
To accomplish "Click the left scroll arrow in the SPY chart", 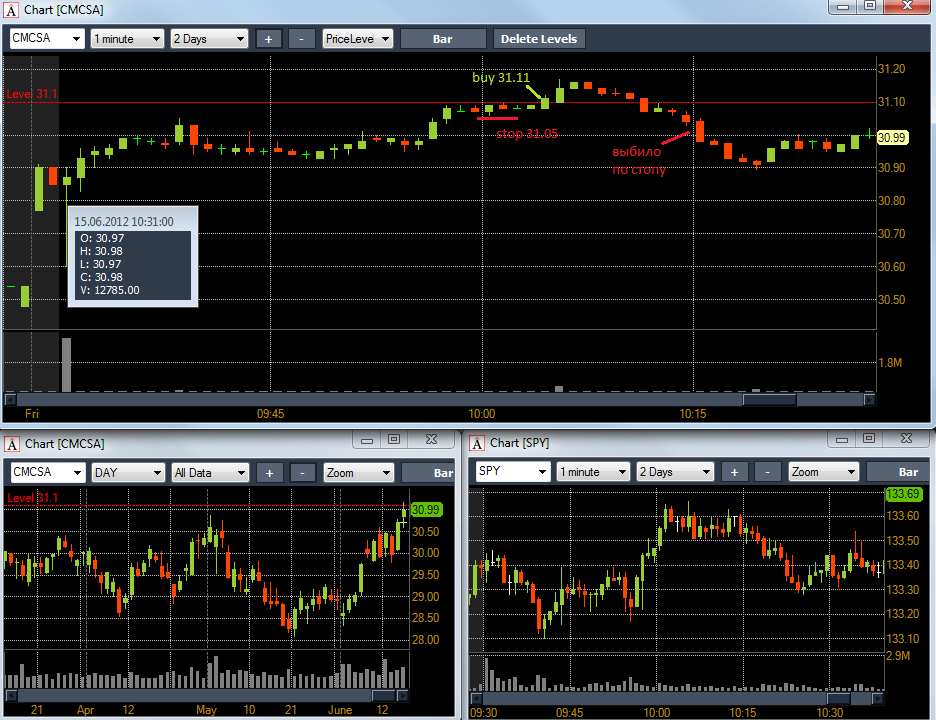I will [x=476, y=699].
